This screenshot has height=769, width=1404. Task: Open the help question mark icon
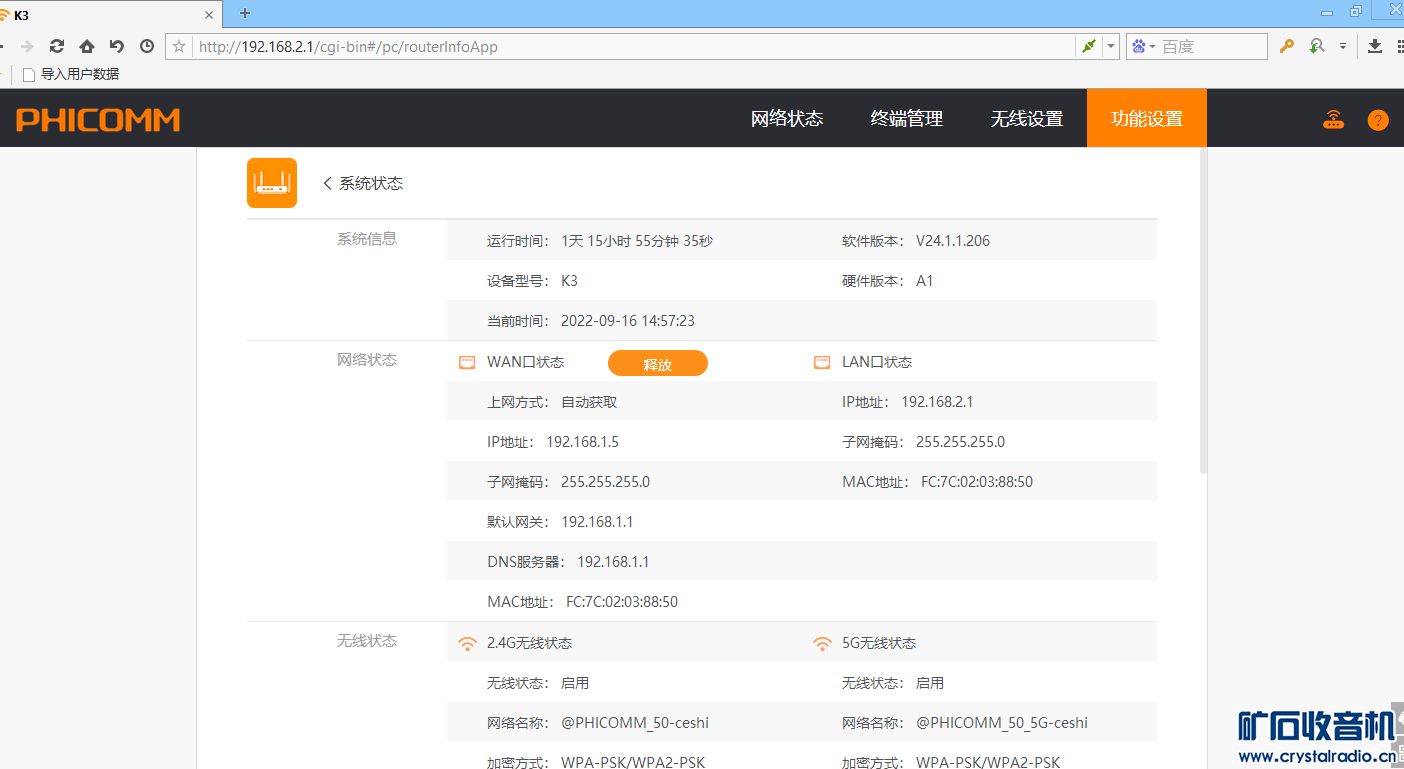coord(1378,120)
